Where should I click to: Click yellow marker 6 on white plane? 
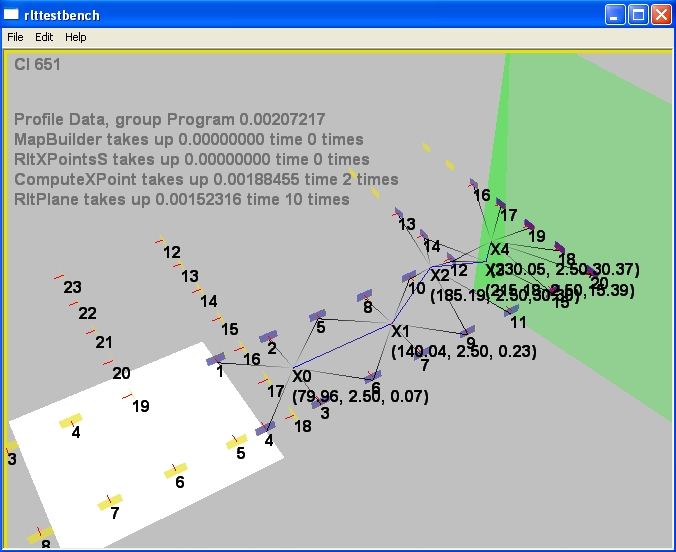click(x=176, y=470)
